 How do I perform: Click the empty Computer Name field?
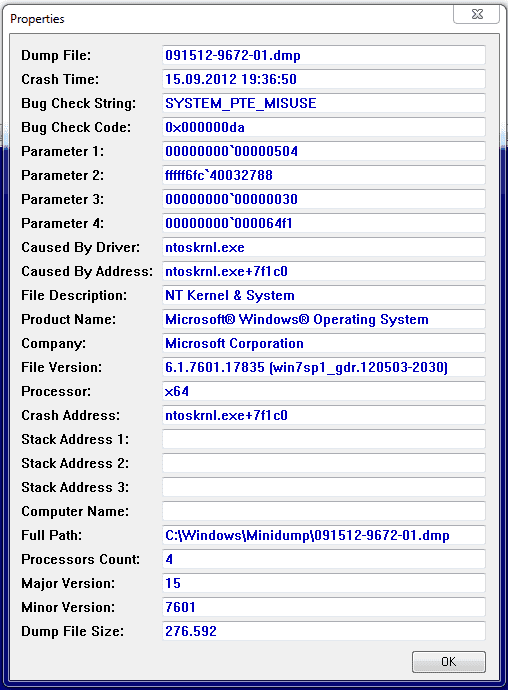(x=324, y=511)
